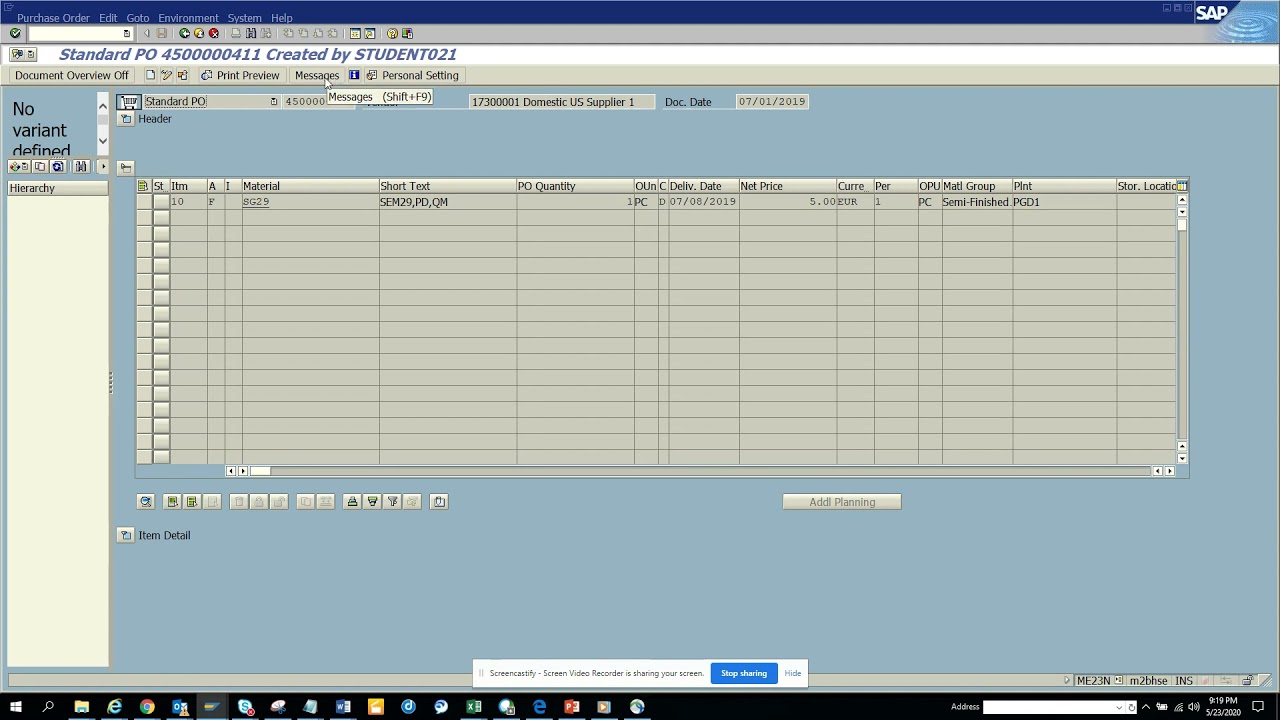This screenshot has width=1280, height=720.
Task: Click the blue information icon beside Messages
Action: click(x=354, y=75)
